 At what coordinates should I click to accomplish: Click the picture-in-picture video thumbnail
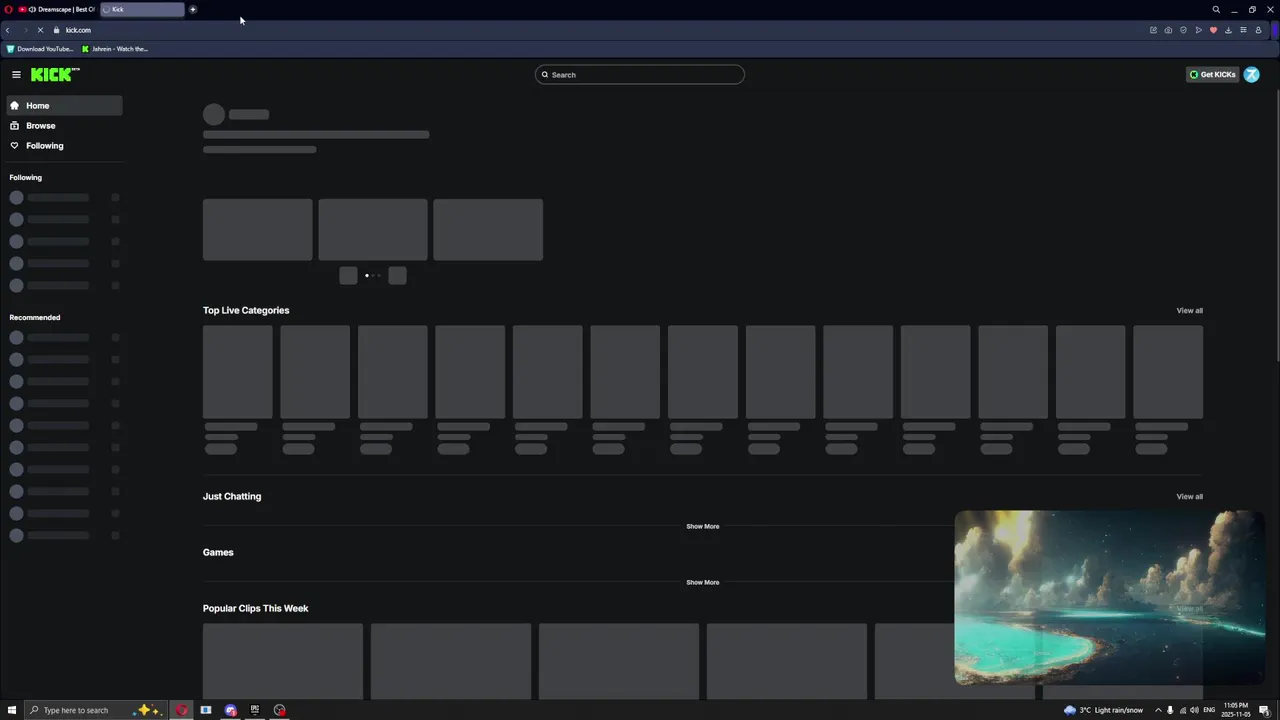1110,598
